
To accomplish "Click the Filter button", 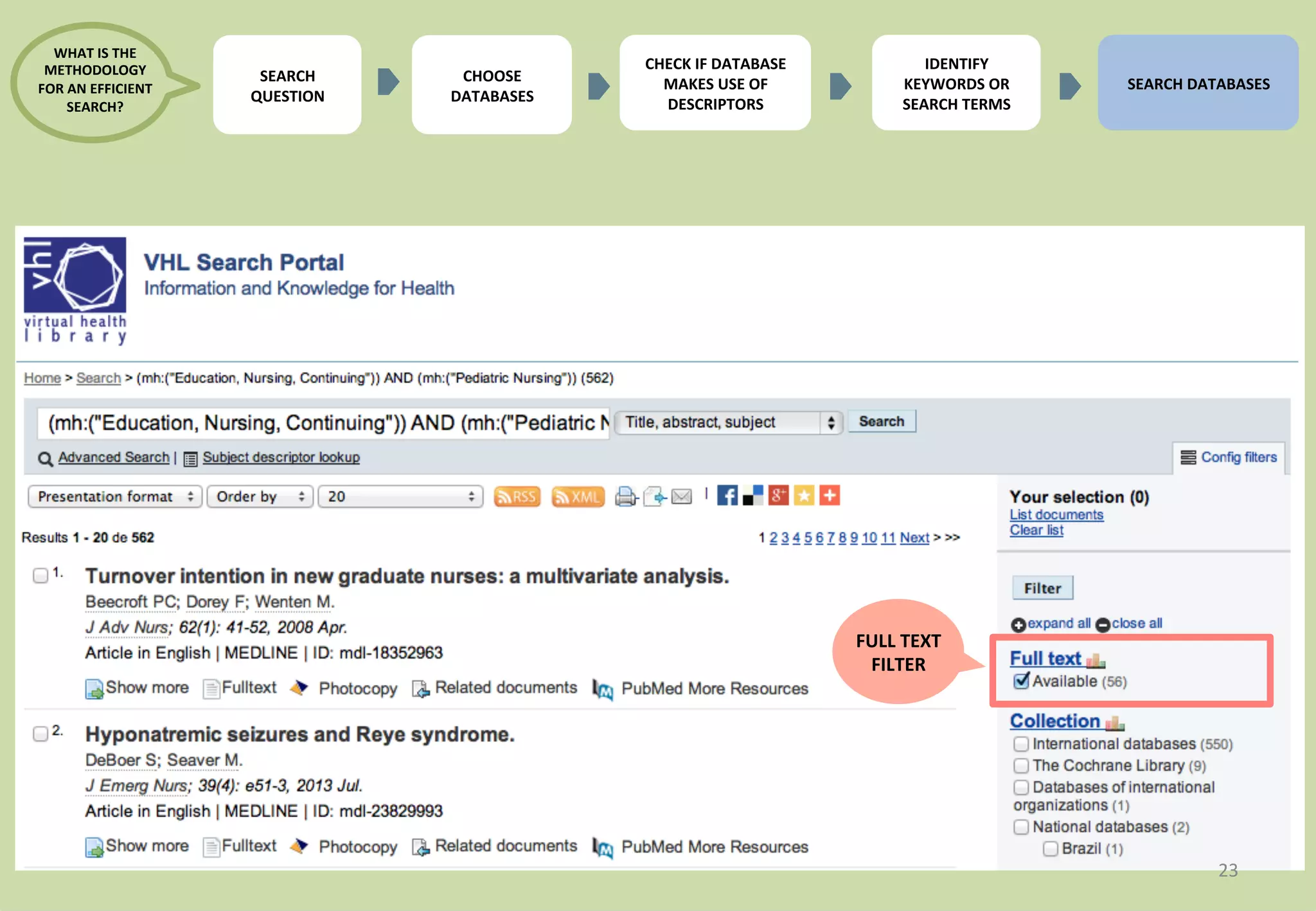I will coord(1042,588).
